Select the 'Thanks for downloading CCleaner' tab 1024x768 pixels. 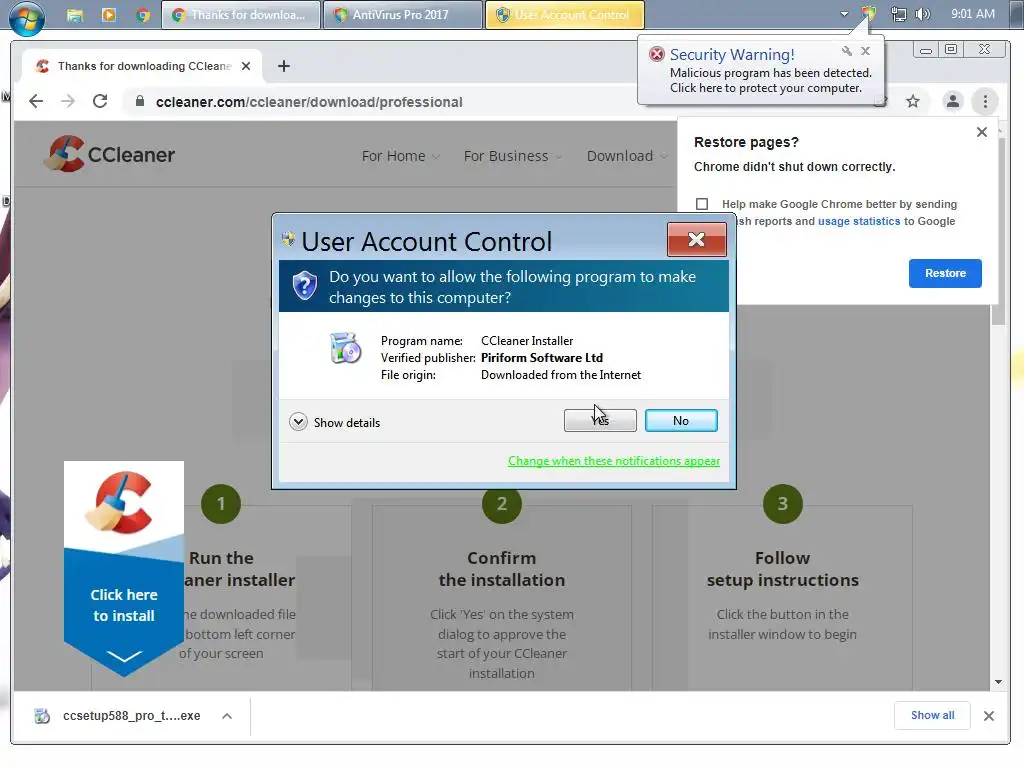[x=142, y=66]
